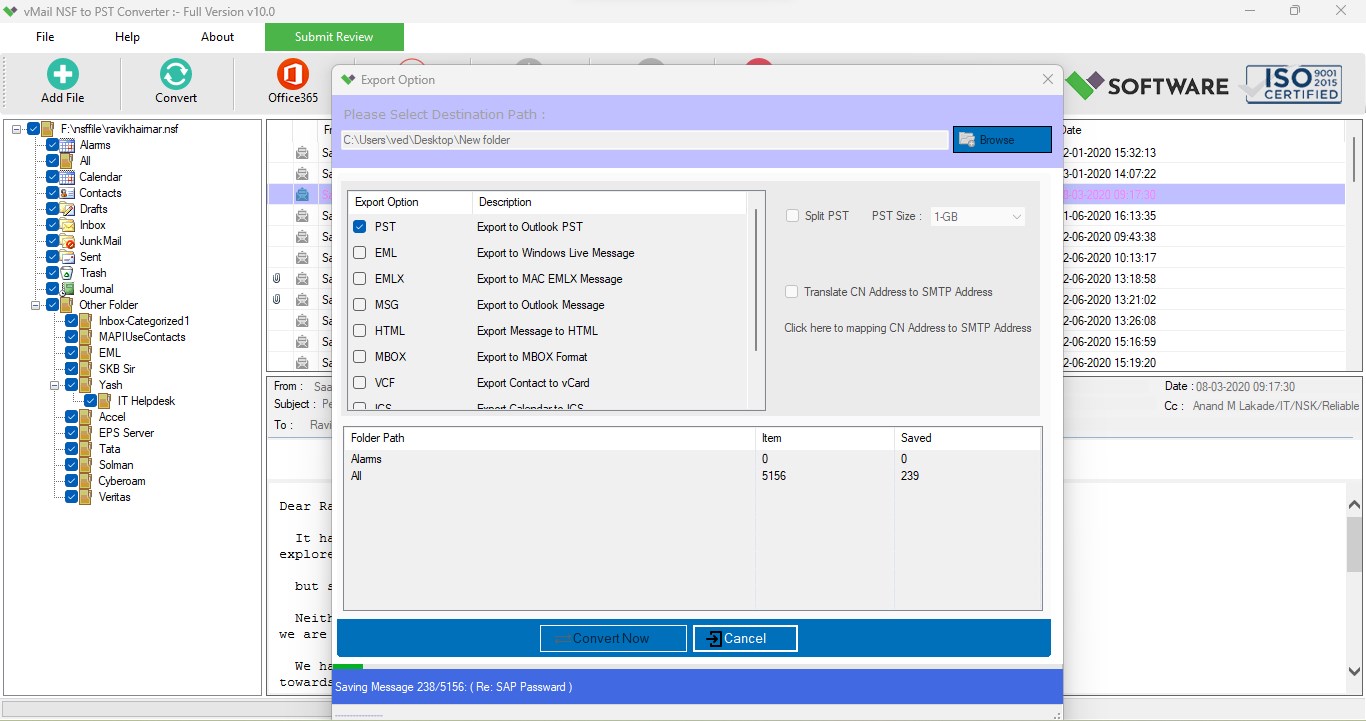The height and width of the screenshot is (721, 1366).
Task: Enable Translate CN Address to SMTP Address
Action: [792, 292]
